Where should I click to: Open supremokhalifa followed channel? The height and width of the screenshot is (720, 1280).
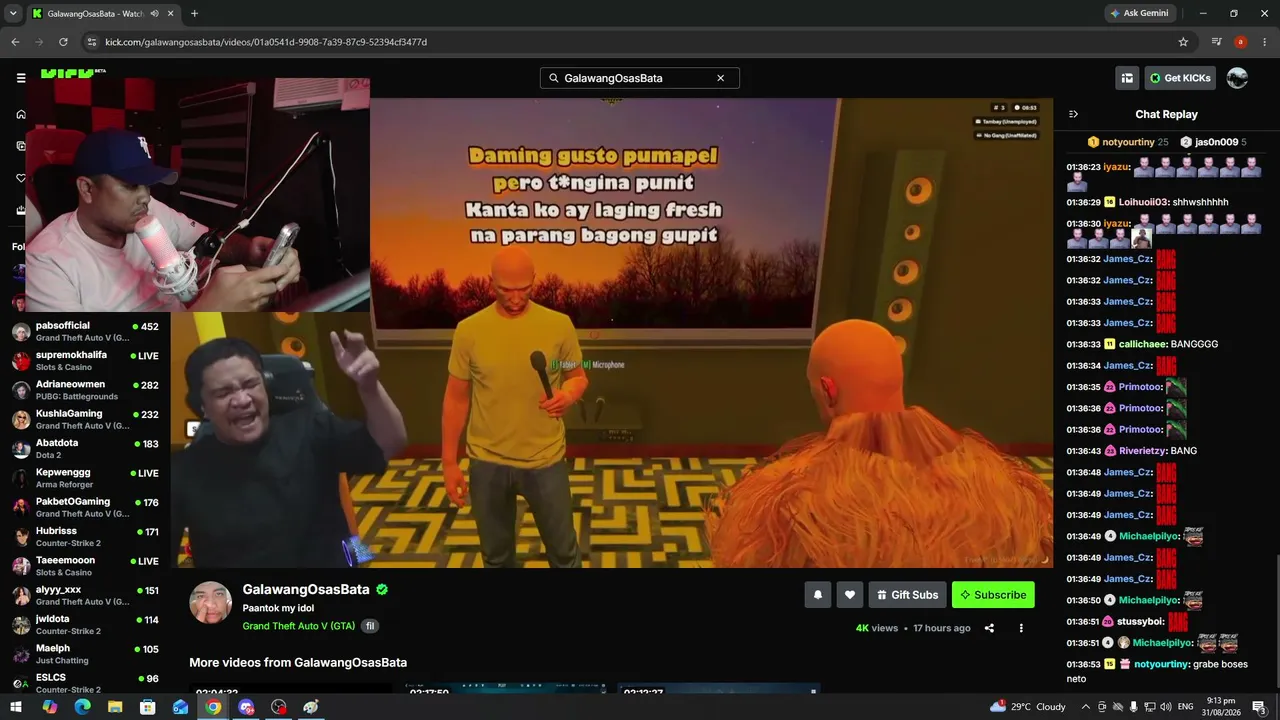point(85,361)
